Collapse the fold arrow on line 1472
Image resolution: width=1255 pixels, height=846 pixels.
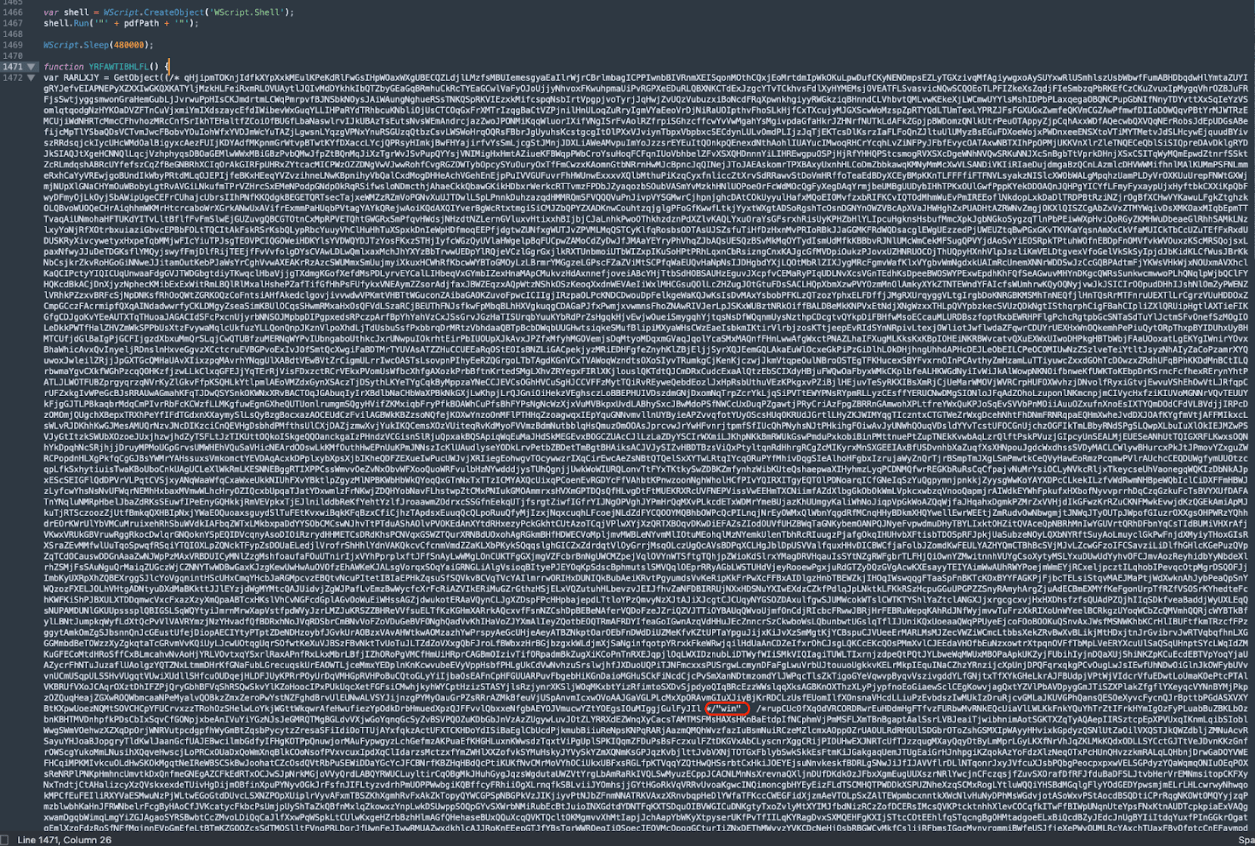[x=31, y=77]
